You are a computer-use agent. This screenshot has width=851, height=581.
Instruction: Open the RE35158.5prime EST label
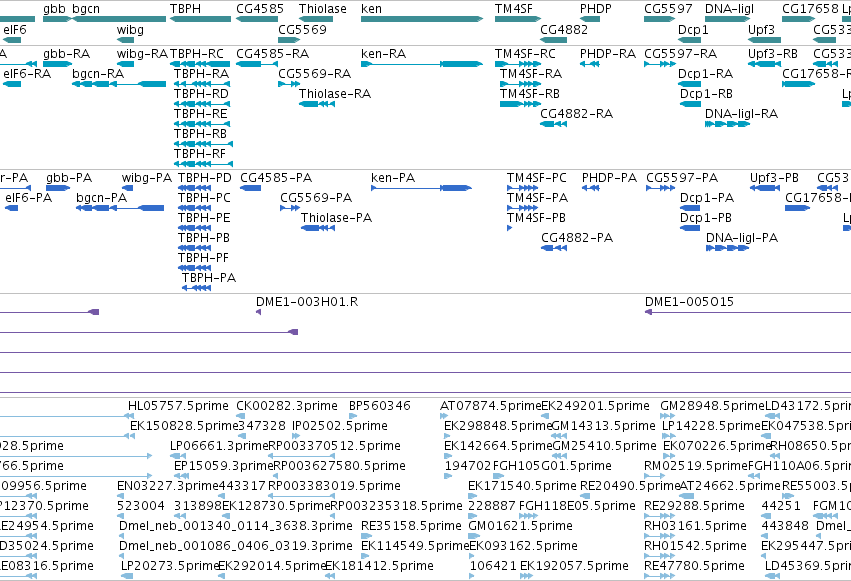(x=411, y=526)
